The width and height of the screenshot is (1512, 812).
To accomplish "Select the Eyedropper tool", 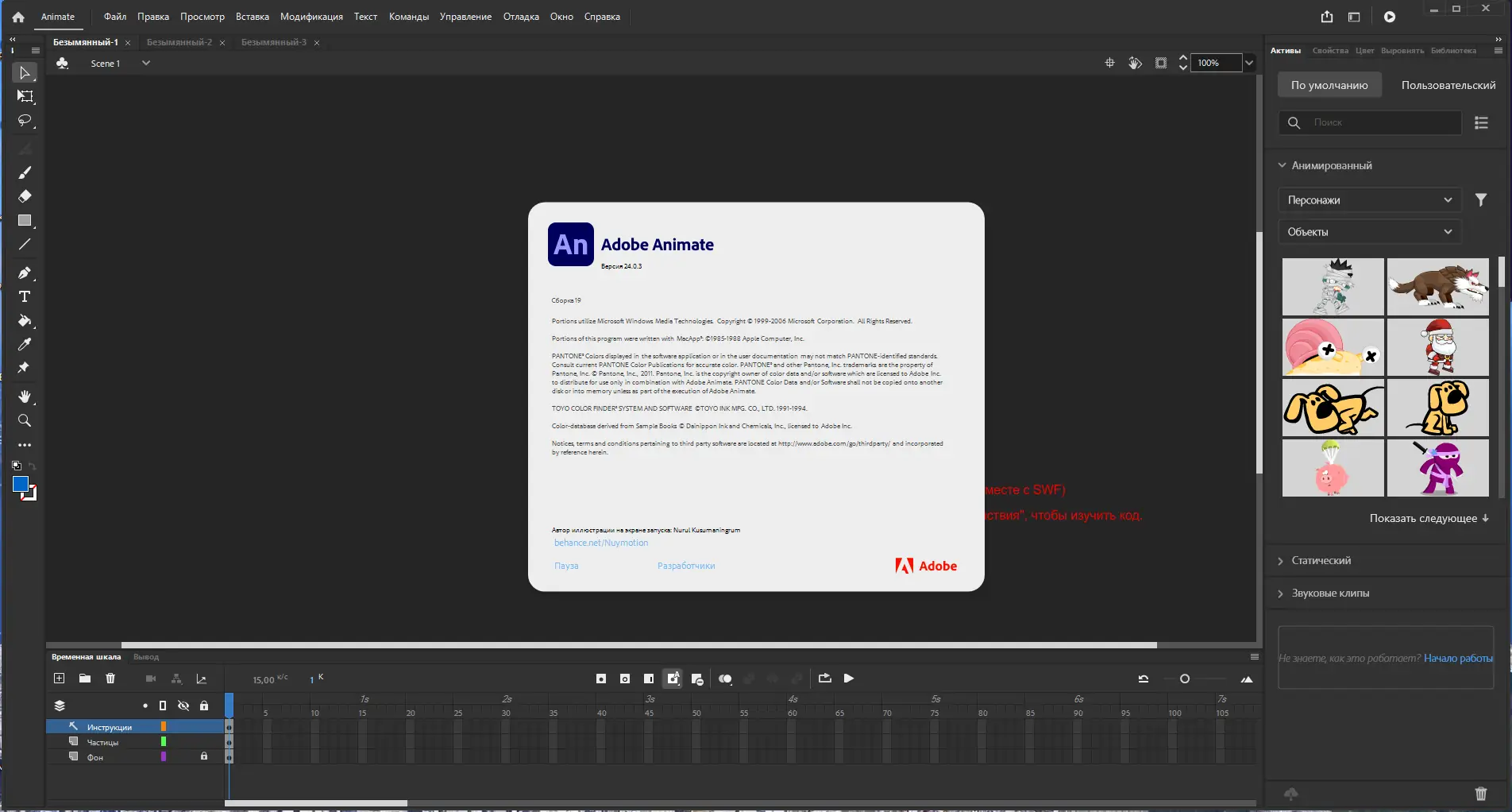I will click(x=25, y=345).
